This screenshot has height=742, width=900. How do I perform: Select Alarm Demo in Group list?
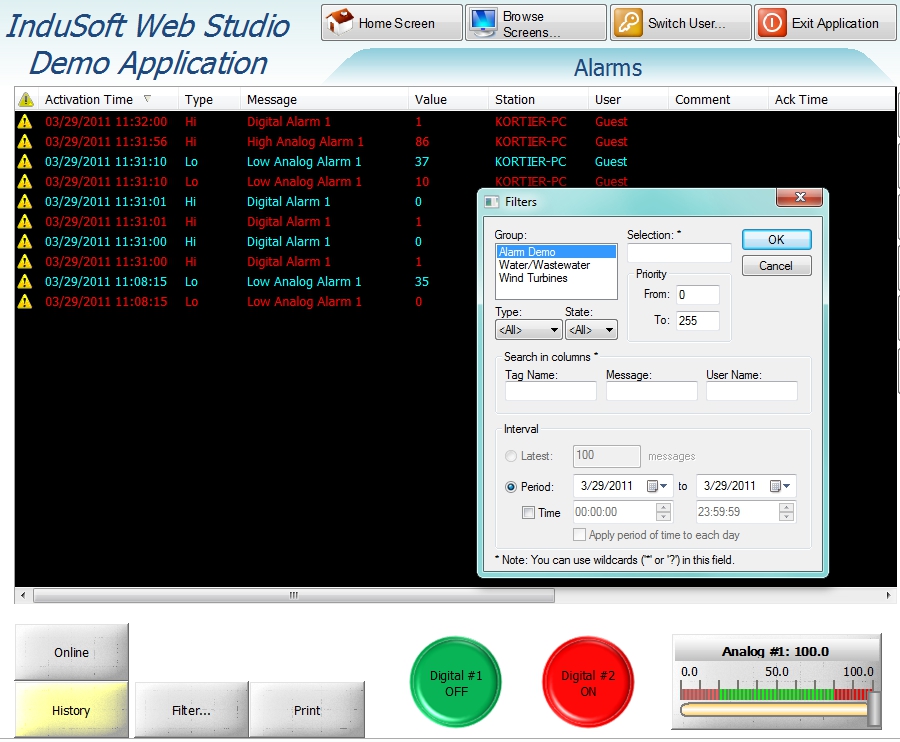point(556,252)
